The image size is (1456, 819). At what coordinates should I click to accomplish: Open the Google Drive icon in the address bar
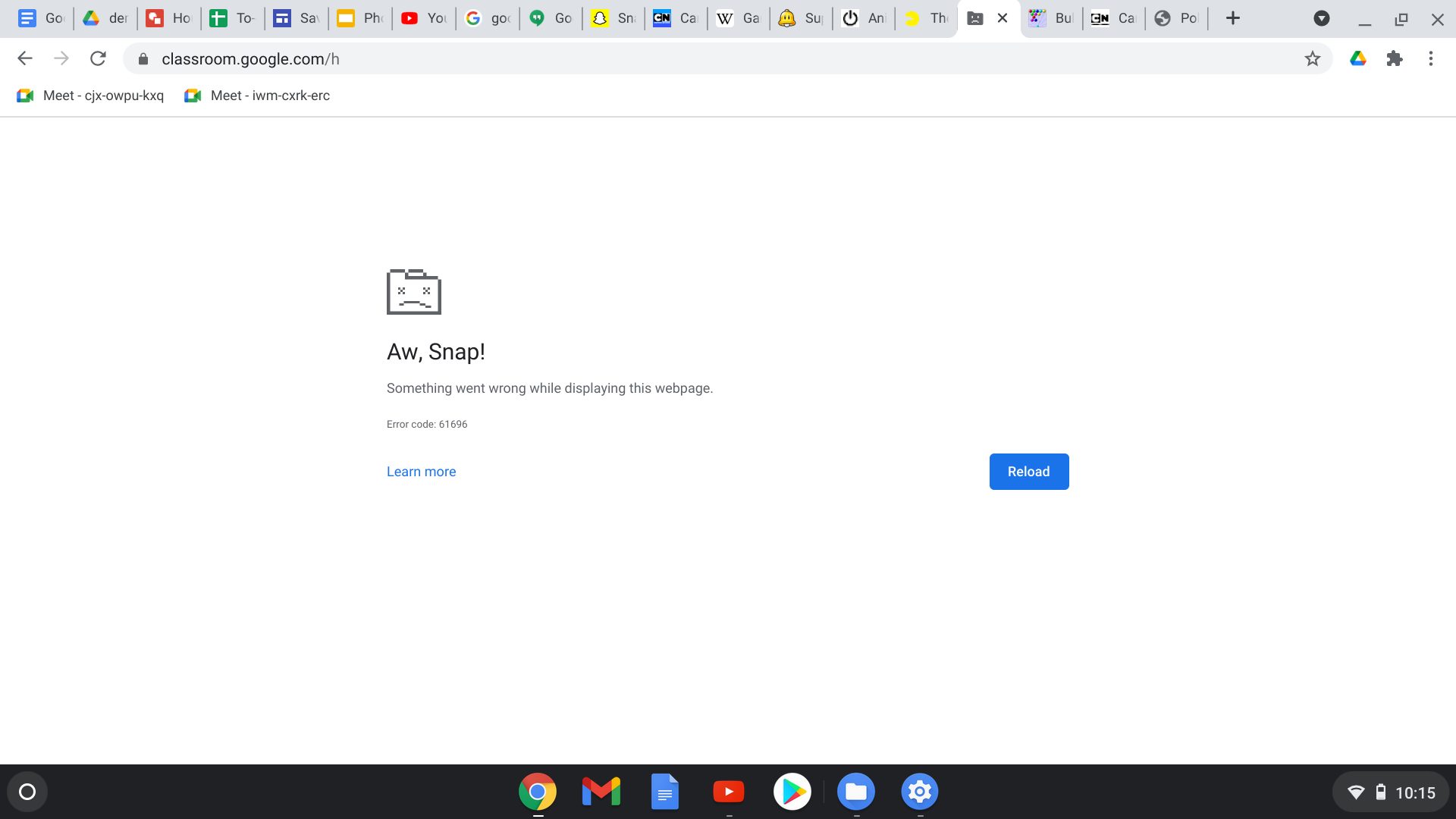pos(1358,58)
